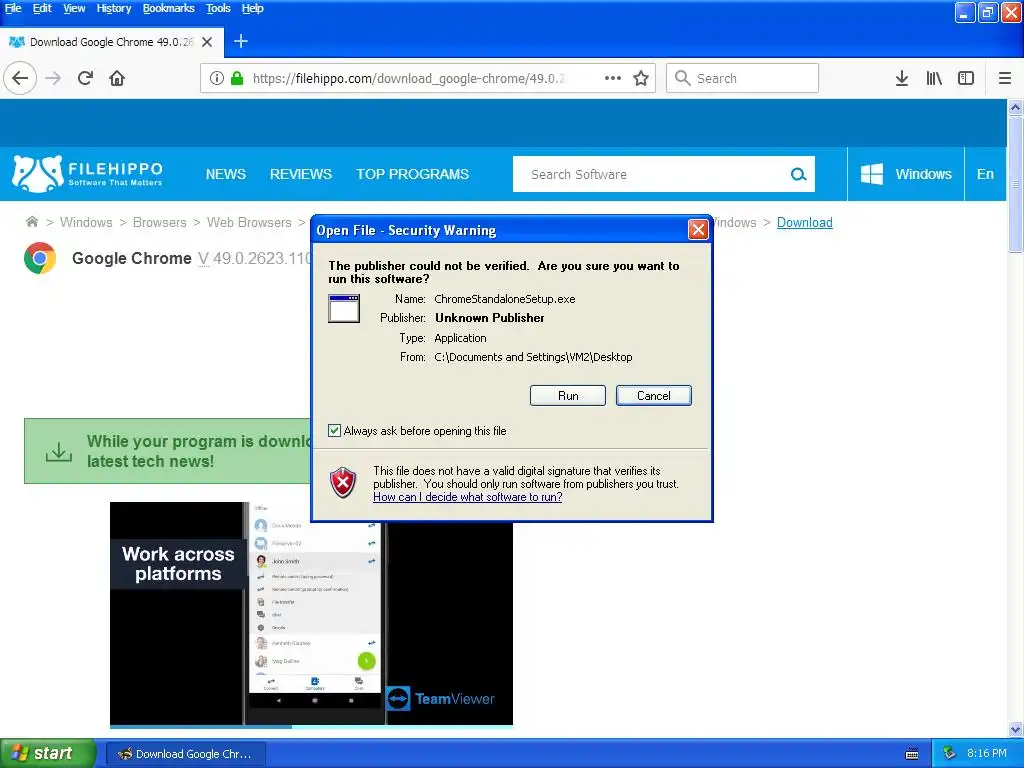The image size is (1024, 768).
Task: Click the ChromeStandaloneSetup.exe file name
Action: (x=505, y=299)
